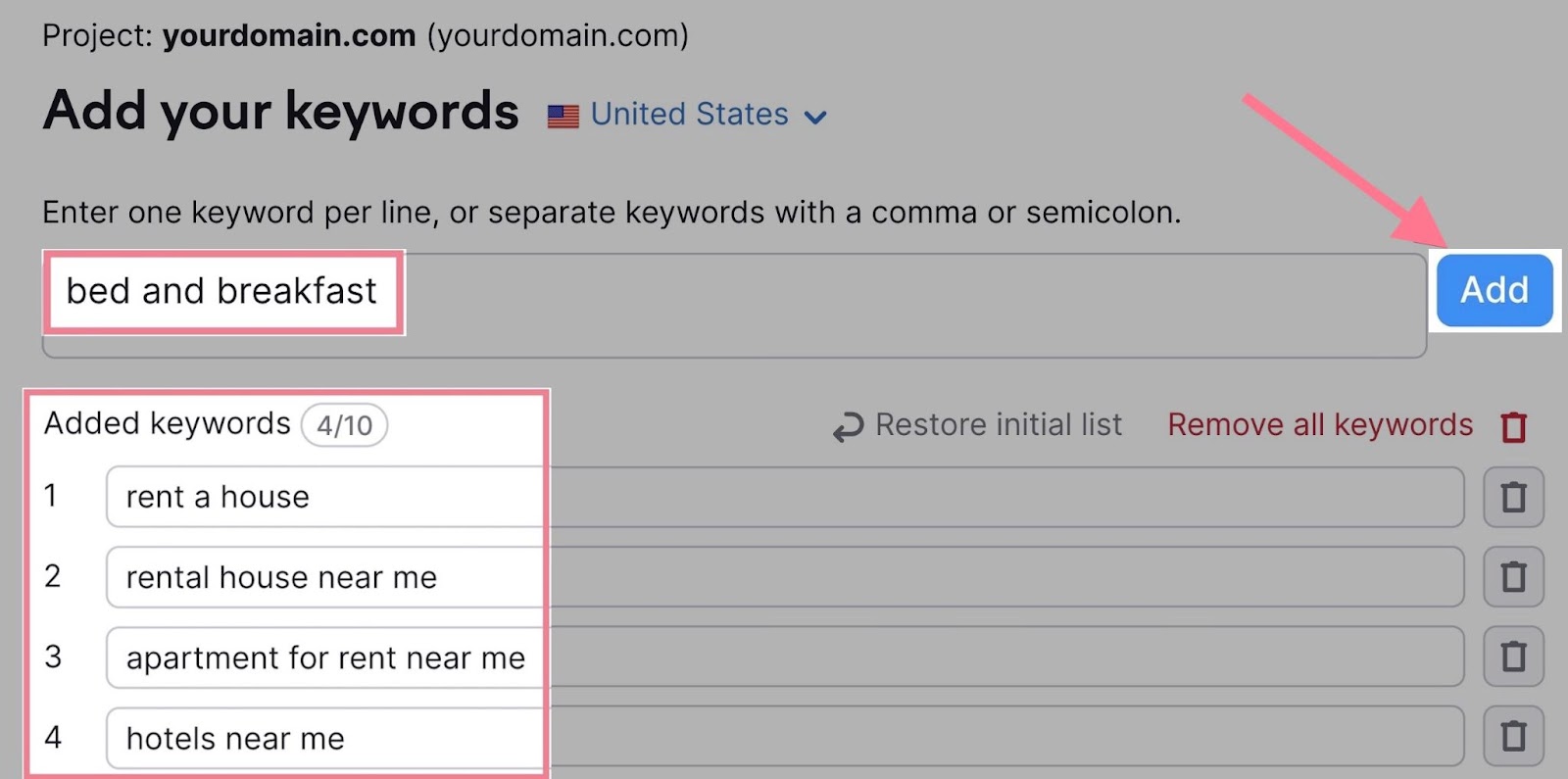The height and width of the screenshot is (779, 1568).
Task: Open the country selector chevron
Action: [816, 117]
